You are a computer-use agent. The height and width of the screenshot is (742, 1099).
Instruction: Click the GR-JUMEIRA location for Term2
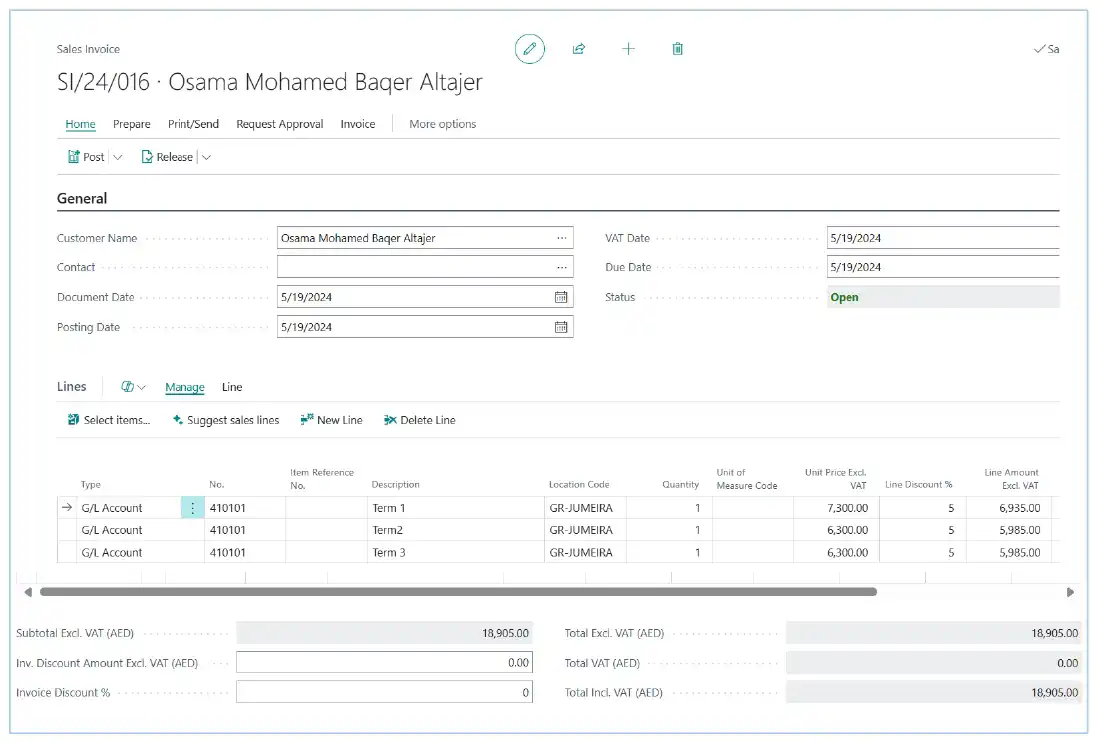[585, 530]
